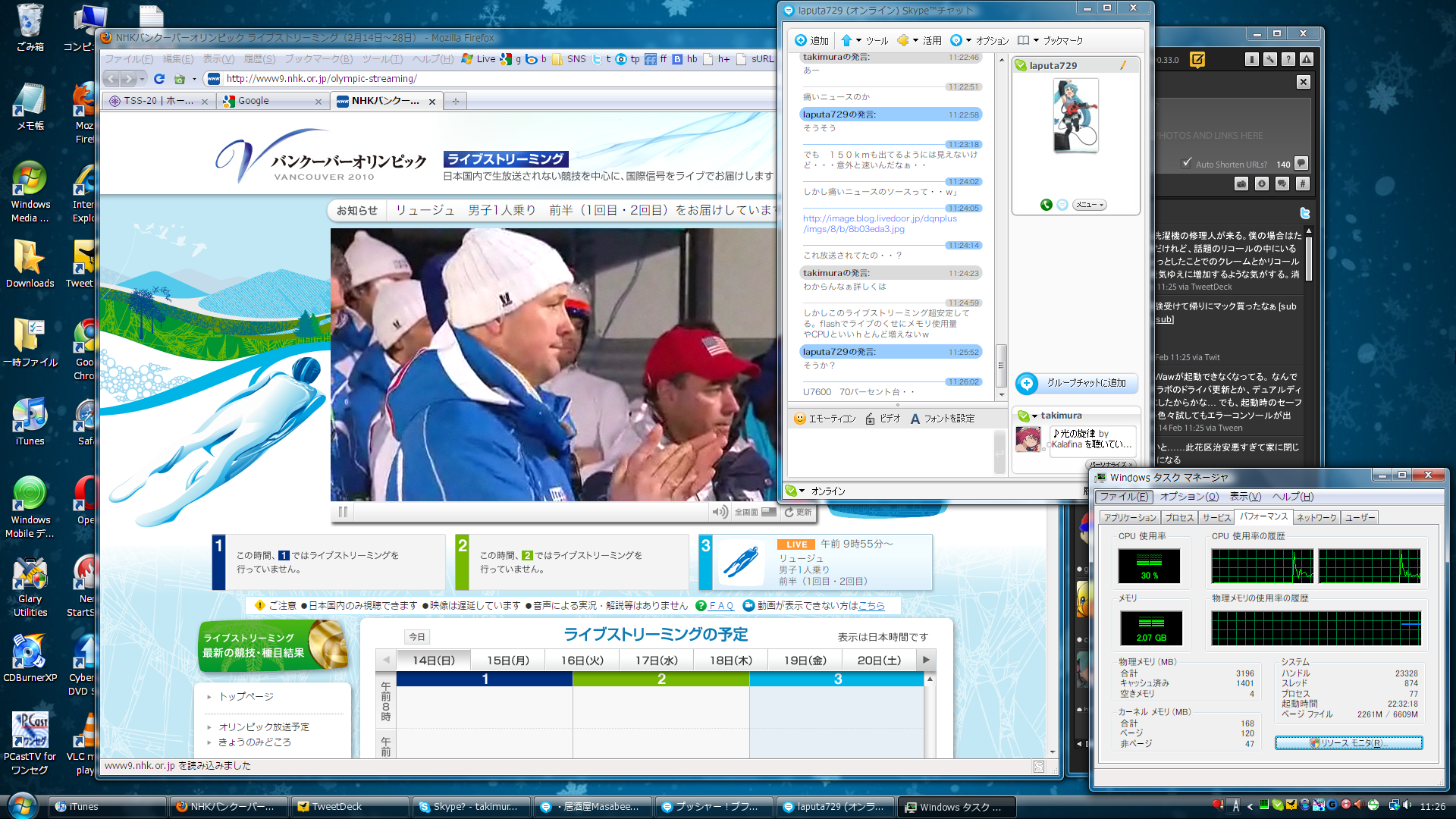1456x819 pixels.
Task: Click グループチャットに追加 button
Action: click(x=1076, y=383)
